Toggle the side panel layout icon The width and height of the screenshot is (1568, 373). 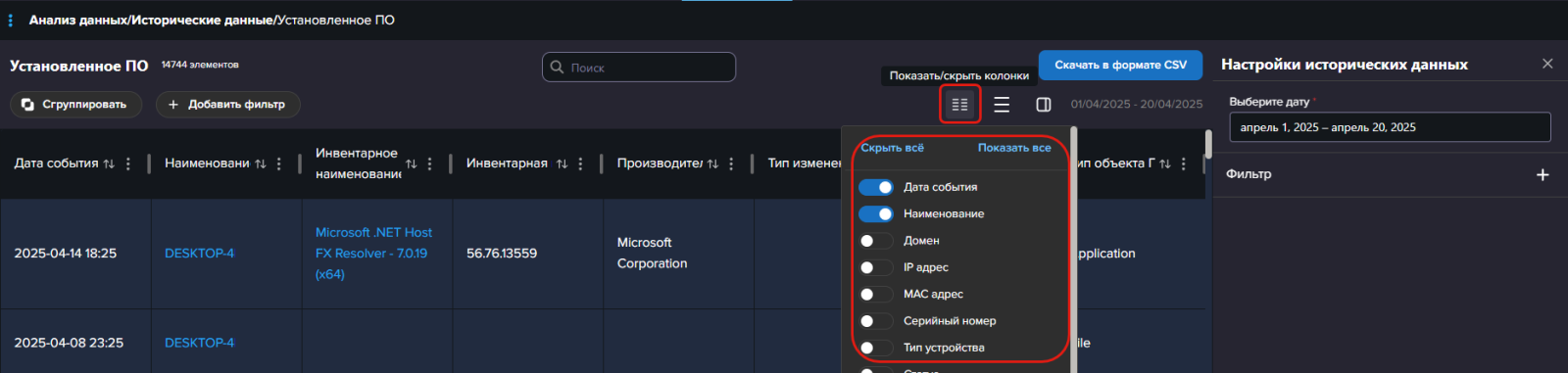[1044, 105]
